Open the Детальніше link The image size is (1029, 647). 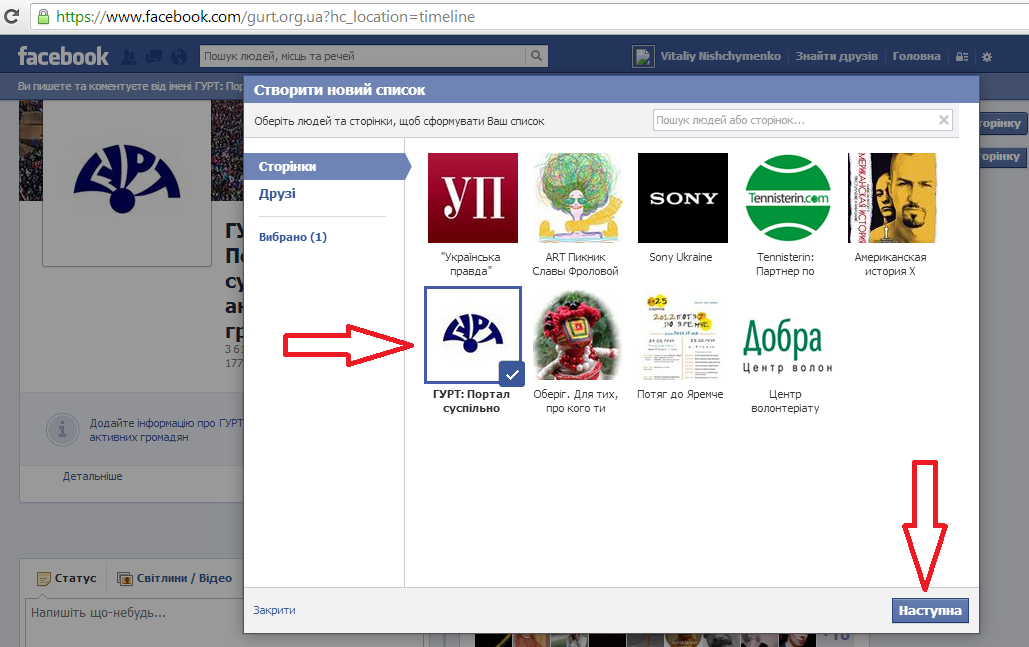tap(93, 476)
